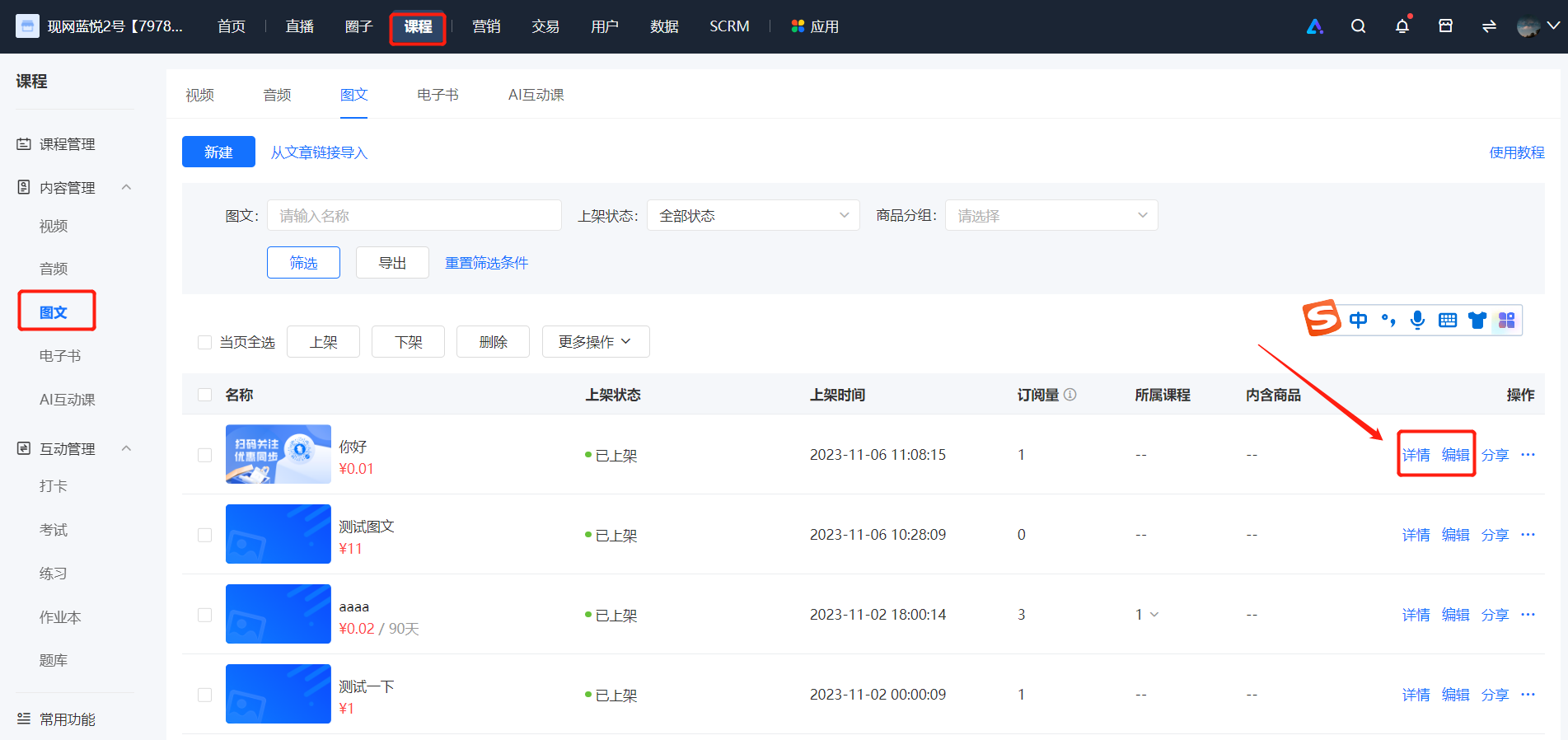Click 重置筛选条件 link

coord(486,263)
